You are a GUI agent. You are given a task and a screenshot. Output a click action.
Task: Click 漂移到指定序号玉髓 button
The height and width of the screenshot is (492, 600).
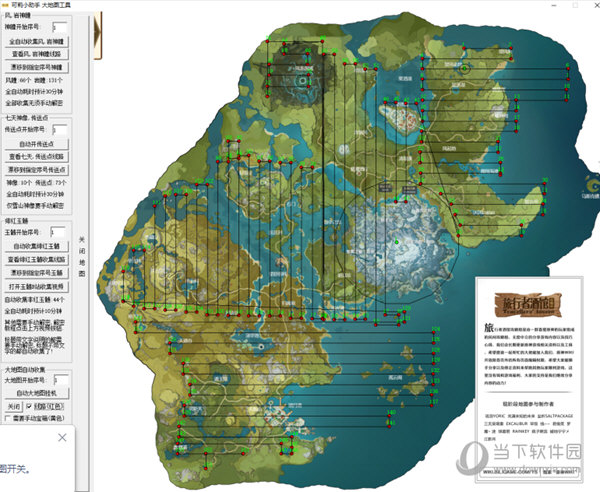[x=37, y=272]
